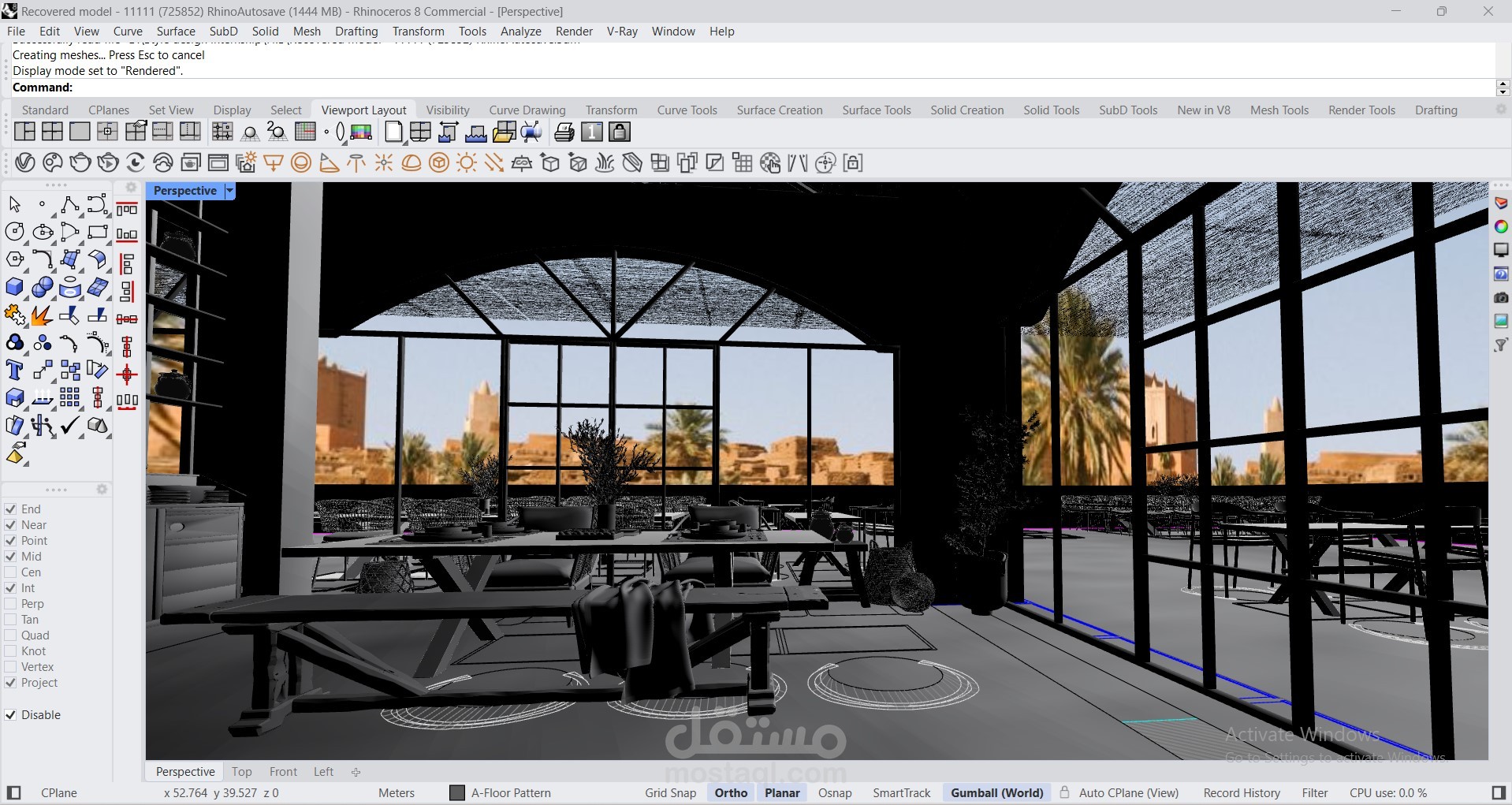Open the color wheel Materials panel
The height and width of the screenshot is (805, 1512).
[1501, 227]
